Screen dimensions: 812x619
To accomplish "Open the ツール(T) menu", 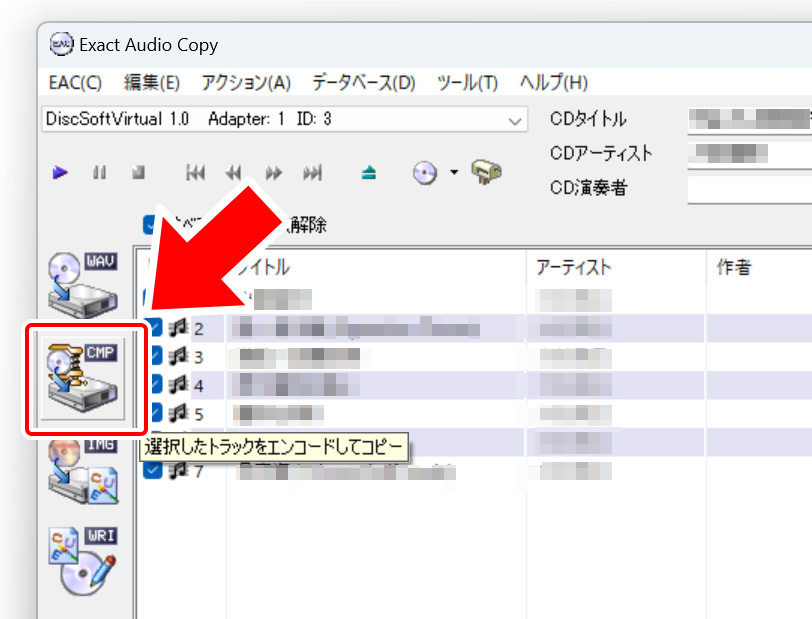I will tap(467, 83).
